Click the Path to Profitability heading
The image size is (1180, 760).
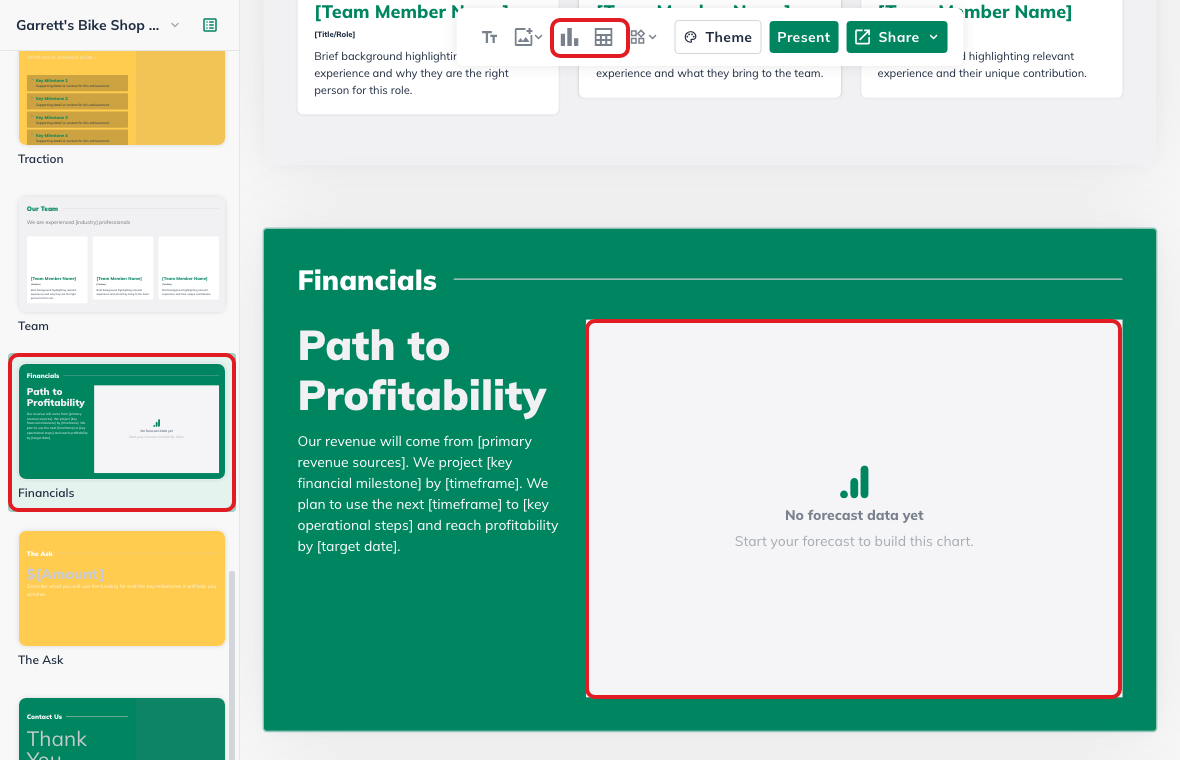[x=421, y=370]
